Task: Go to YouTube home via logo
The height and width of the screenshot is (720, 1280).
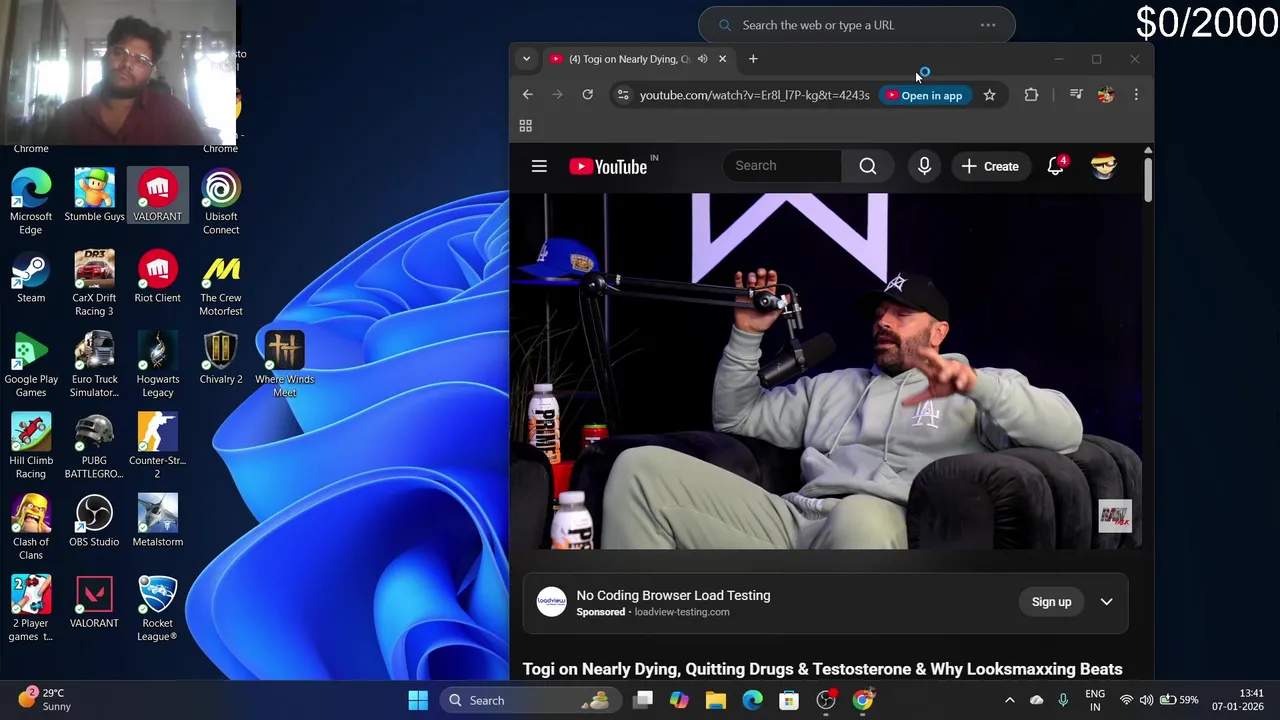Action: [608, 167]
